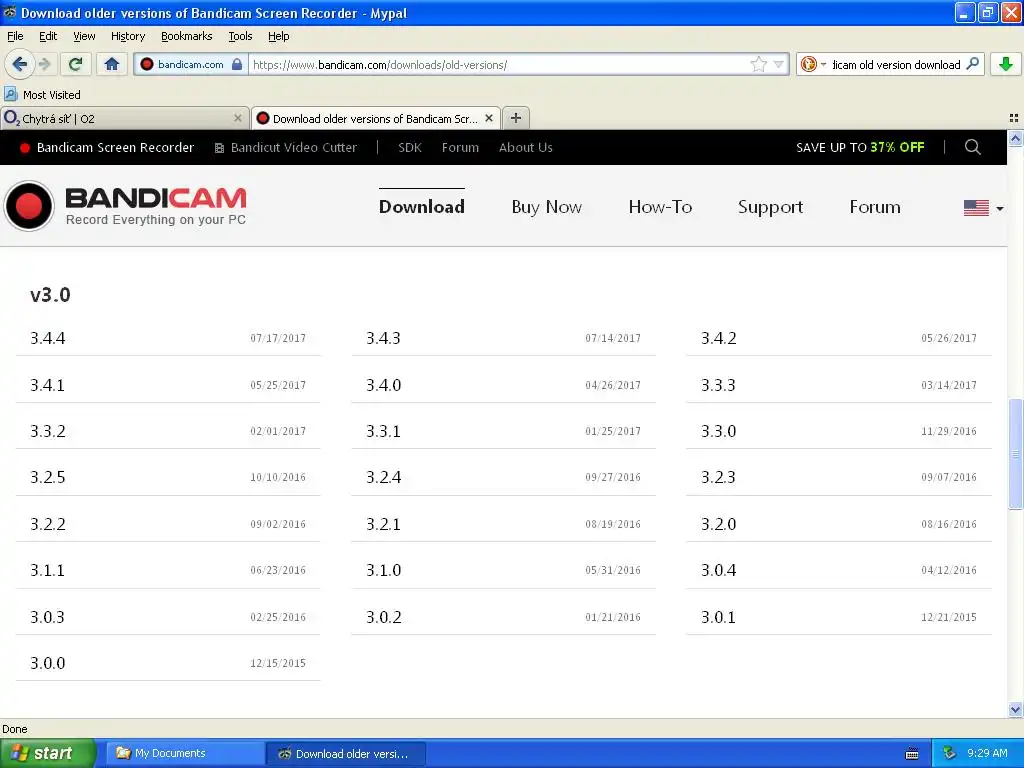1024x768 pixels.
Task: Open the main navigation Forum page
Action: coord(875,207)
